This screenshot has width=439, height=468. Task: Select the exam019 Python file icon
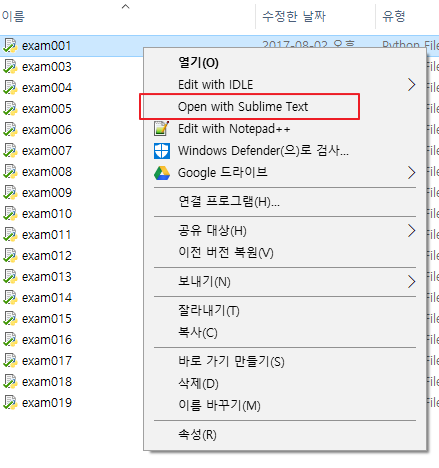click(x=10, y=403)
